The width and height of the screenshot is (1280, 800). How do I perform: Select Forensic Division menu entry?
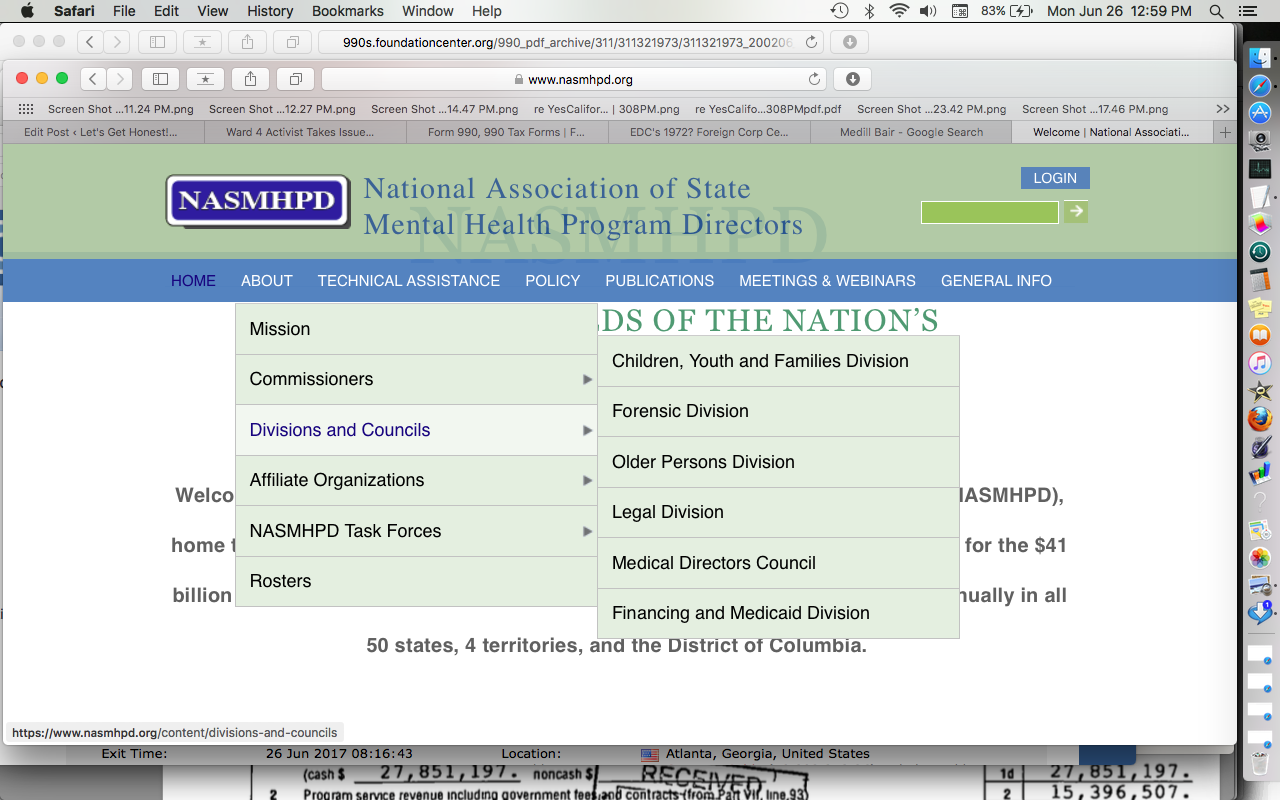coord(680,411)
